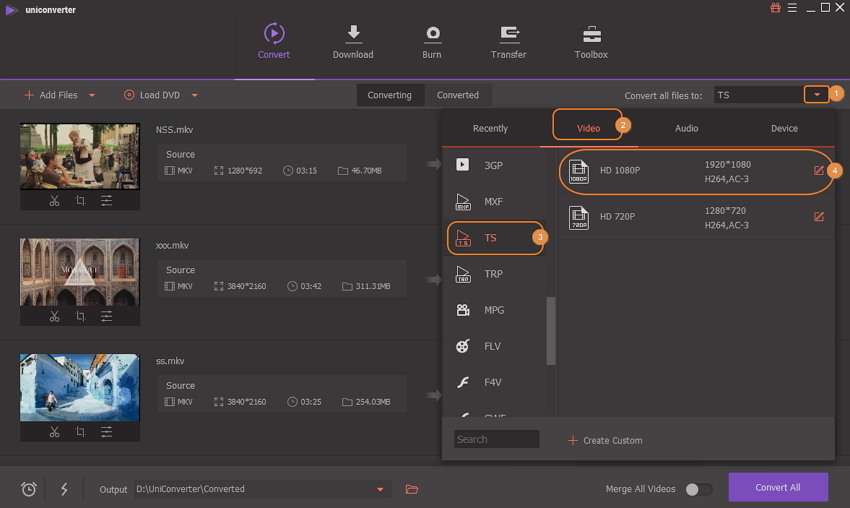The height and width of the screenshot is (508, 850).
Task: Open effect settings for NSS.mkv
Action: (106, 201)
